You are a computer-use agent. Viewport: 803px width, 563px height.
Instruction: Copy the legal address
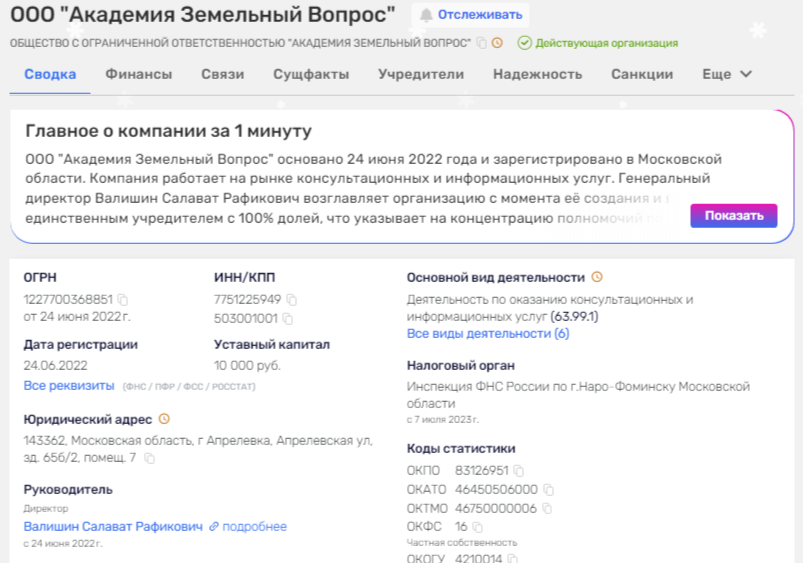(x=149, y=458)
